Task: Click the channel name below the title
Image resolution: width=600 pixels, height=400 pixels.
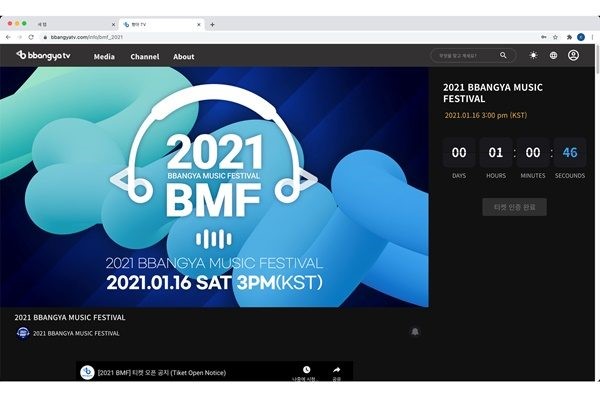Action: click(x=79, y=333)
